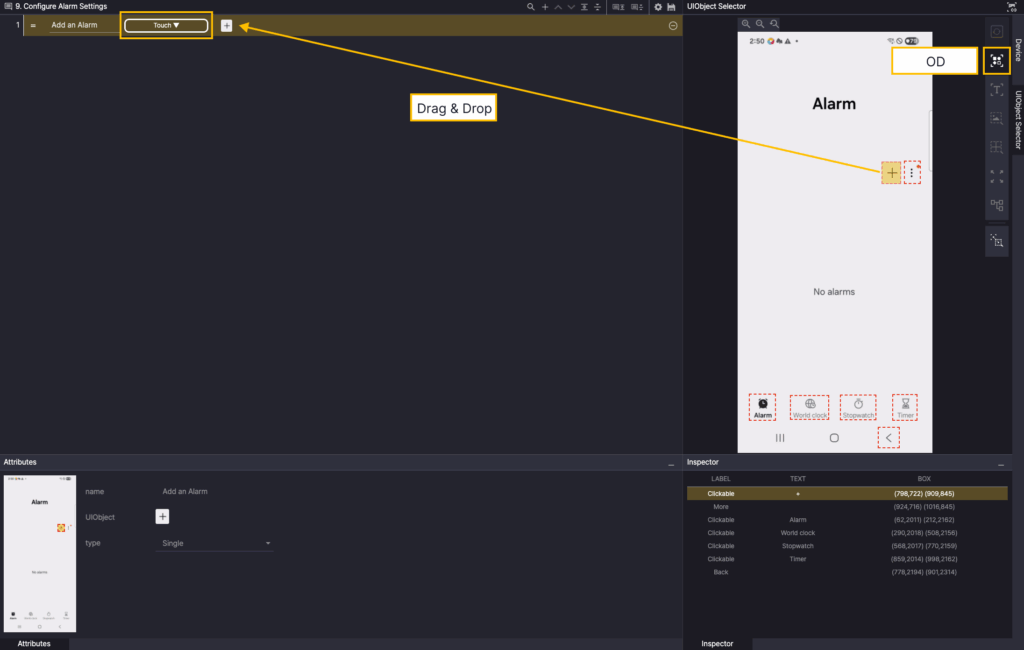Image resolution: width=1024 pixels, height=650 pixels.
Task: Open settings gear in top toolbar
Action: 657,7
